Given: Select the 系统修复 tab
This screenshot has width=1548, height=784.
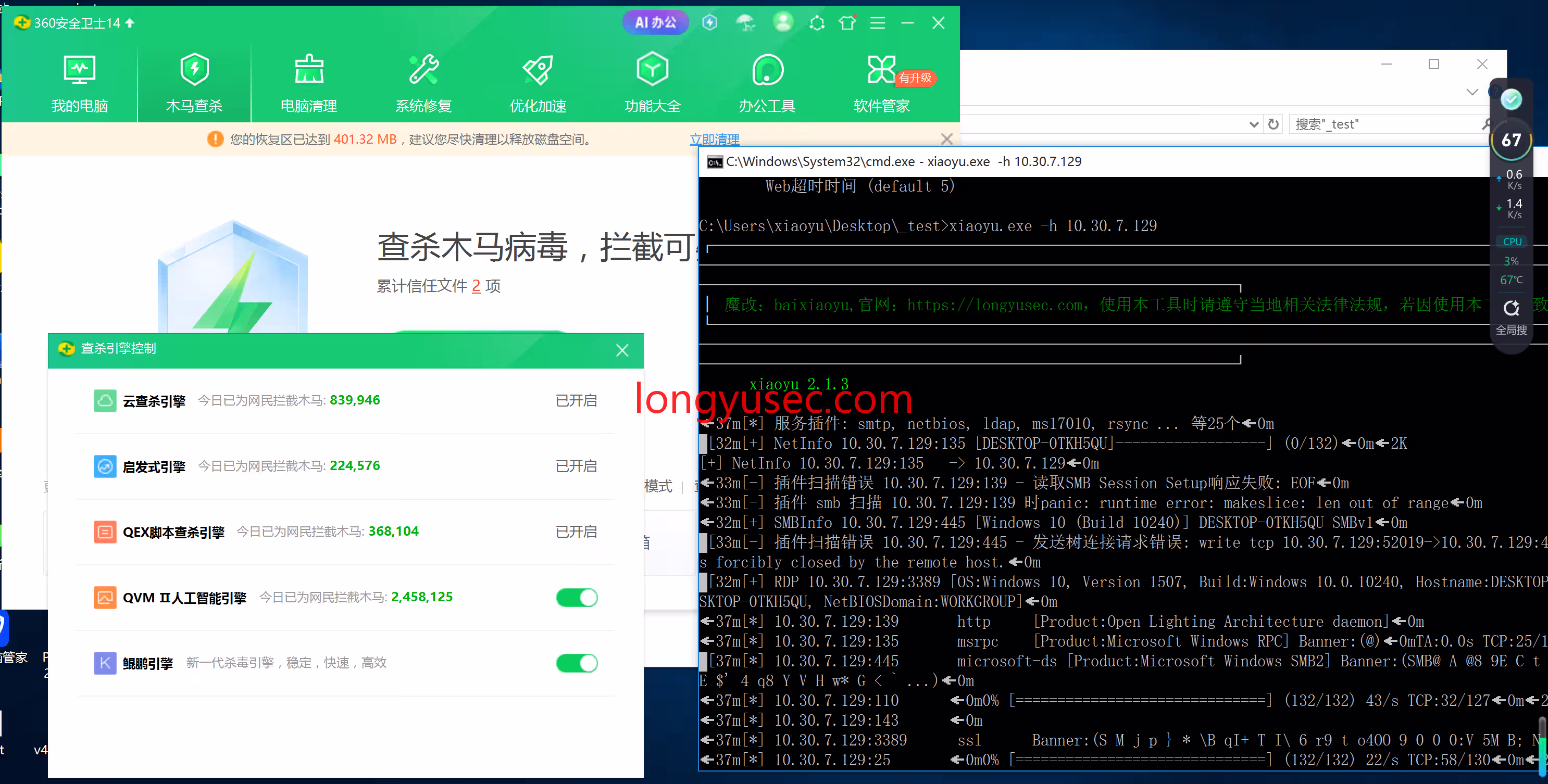Looking at the screenshot, I should [x=423, y=83].
